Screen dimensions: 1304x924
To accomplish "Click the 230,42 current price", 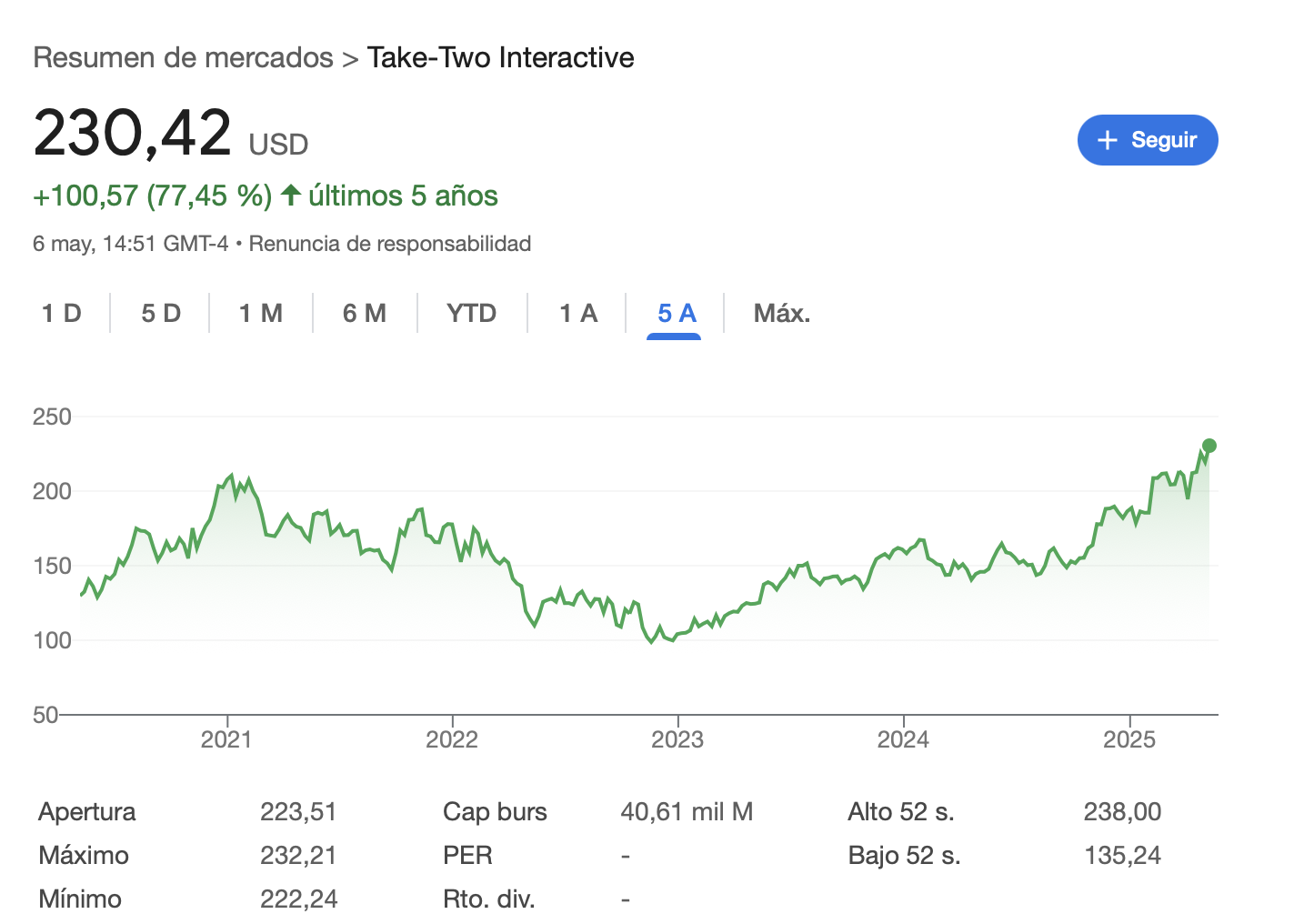I will [133, 134].
